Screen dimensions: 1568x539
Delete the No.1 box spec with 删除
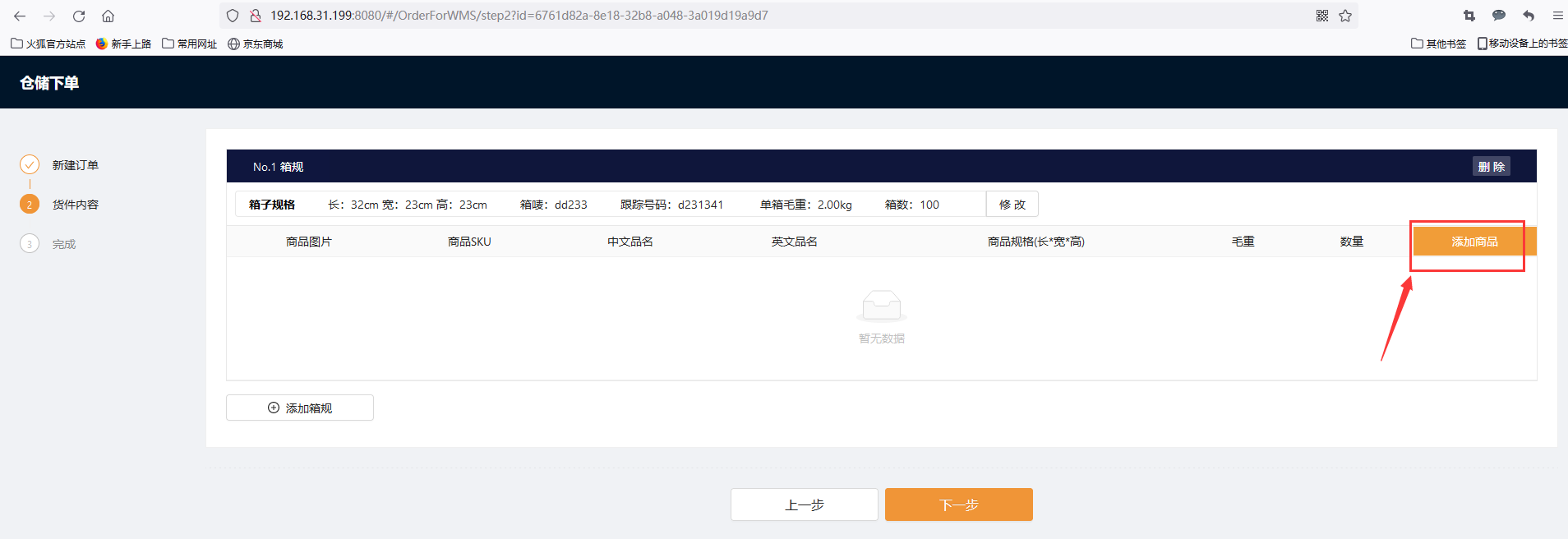coord(1491,167)
